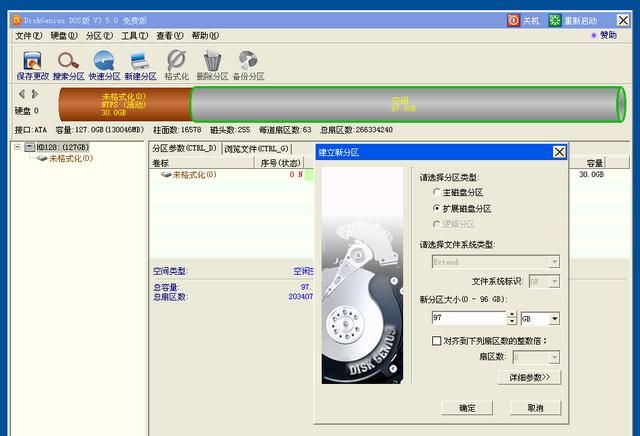
Task: Open the file system type Extend dropdown
Action: point(554,261)
